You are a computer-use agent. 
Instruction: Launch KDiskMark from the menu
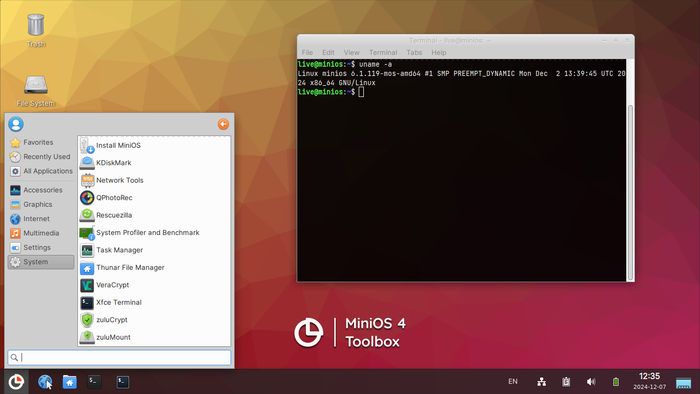click(154, 163)
